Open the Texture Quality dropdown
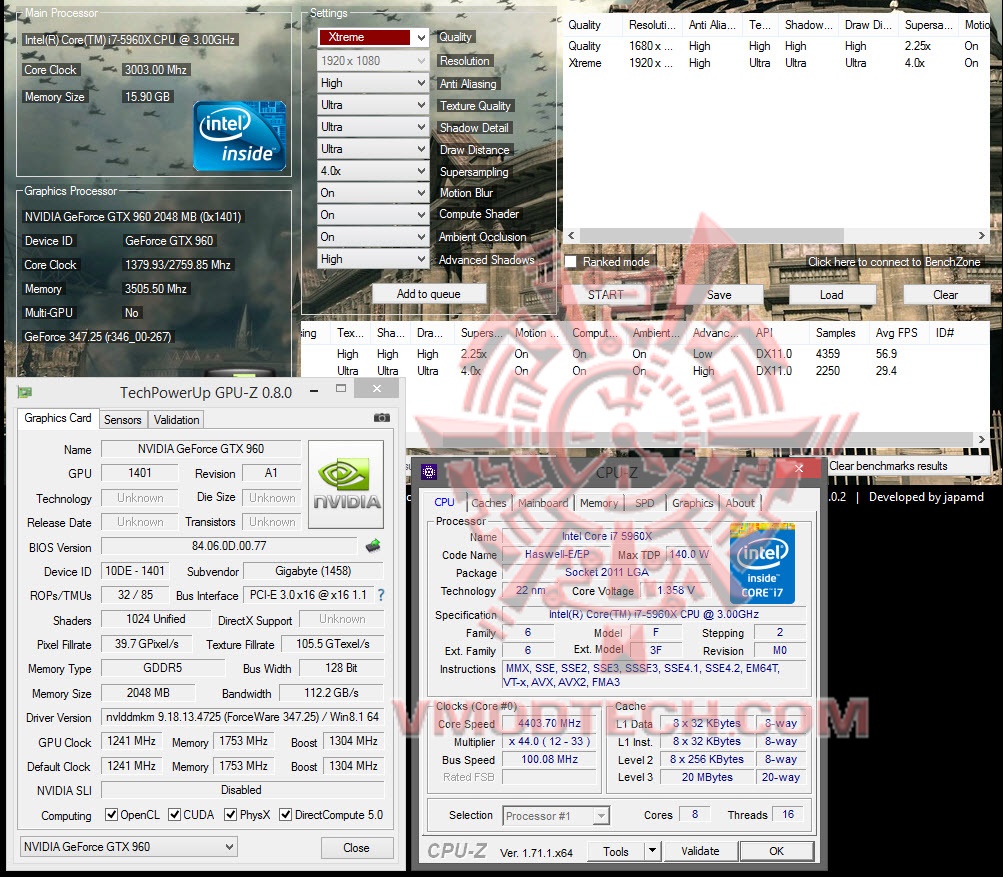The width and height of the screenshot is (1003, 877). [x=373, y=104]
